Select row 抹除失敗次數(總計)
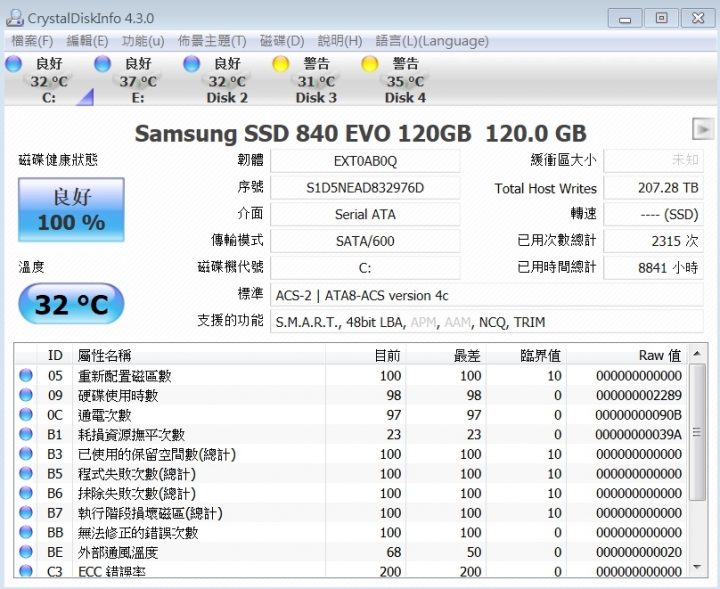 [x=351, y=493]
